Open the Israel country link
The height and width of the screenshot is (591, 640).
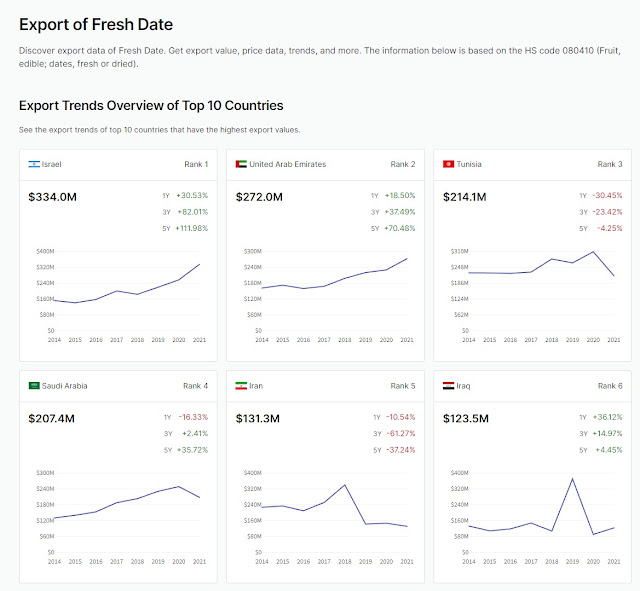52,164
